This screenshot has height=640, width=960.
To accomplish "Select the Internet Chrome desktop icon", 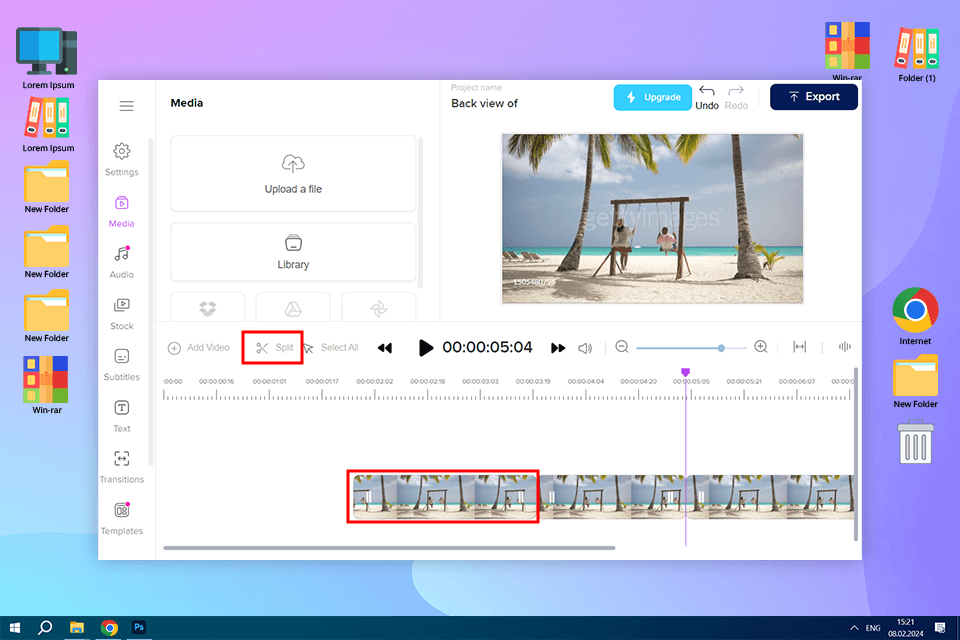I will (915, 316).
